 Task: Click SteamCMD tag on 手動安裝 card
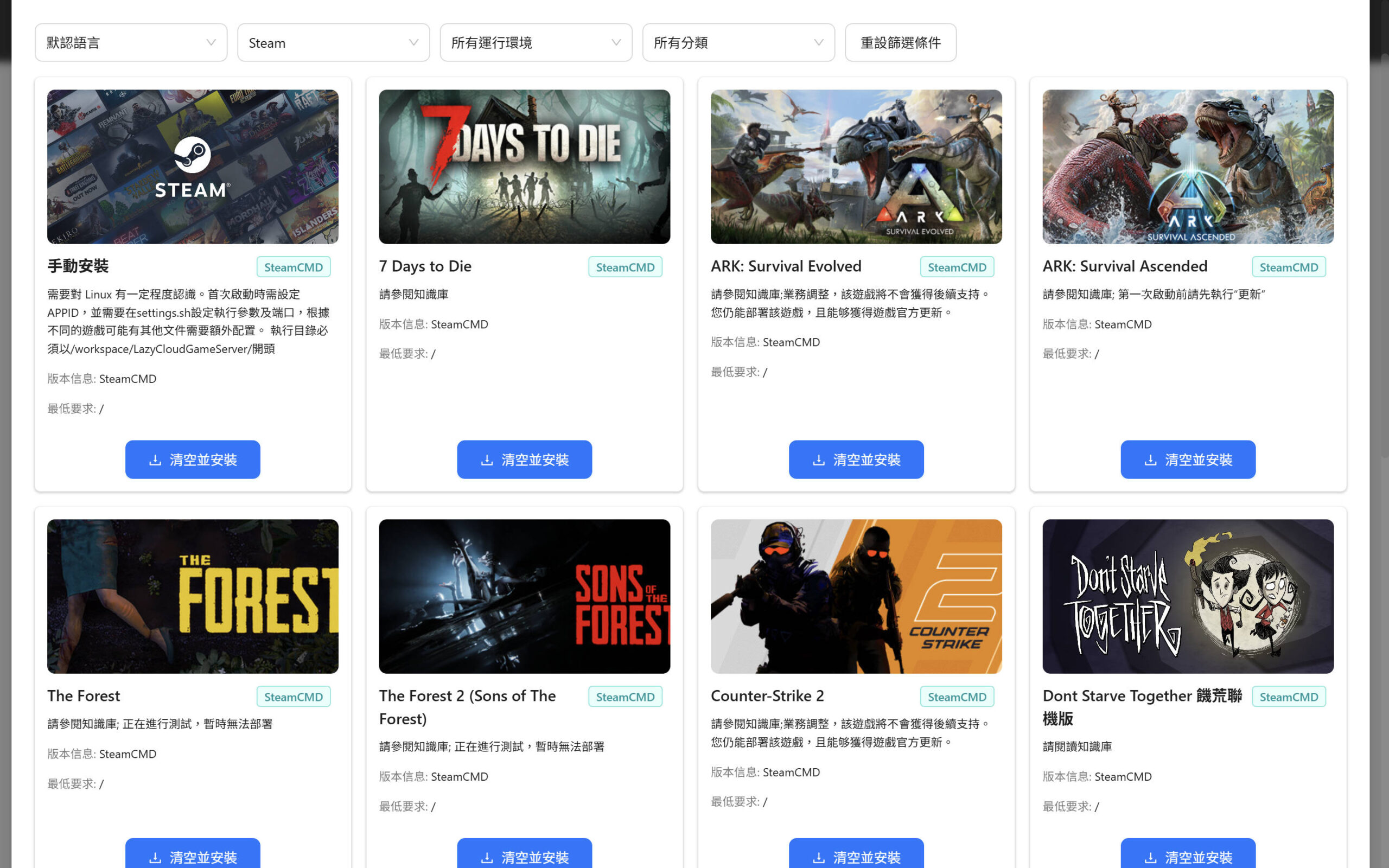[294, 267]
